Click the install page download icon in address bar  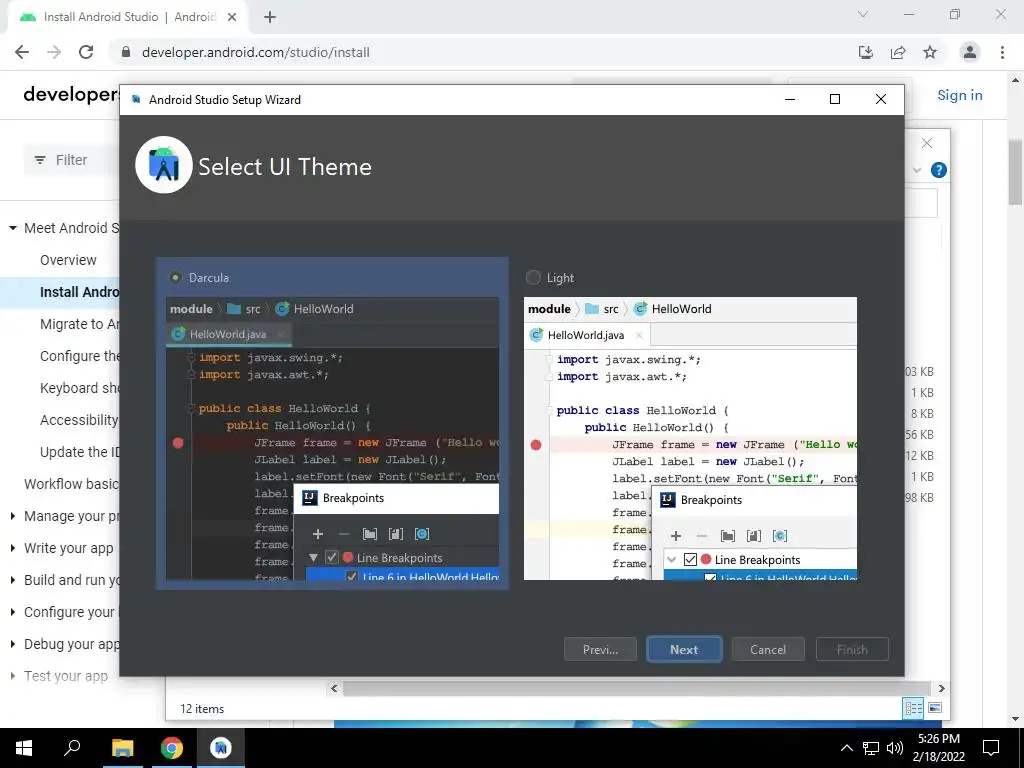click(x=865, y=52)
